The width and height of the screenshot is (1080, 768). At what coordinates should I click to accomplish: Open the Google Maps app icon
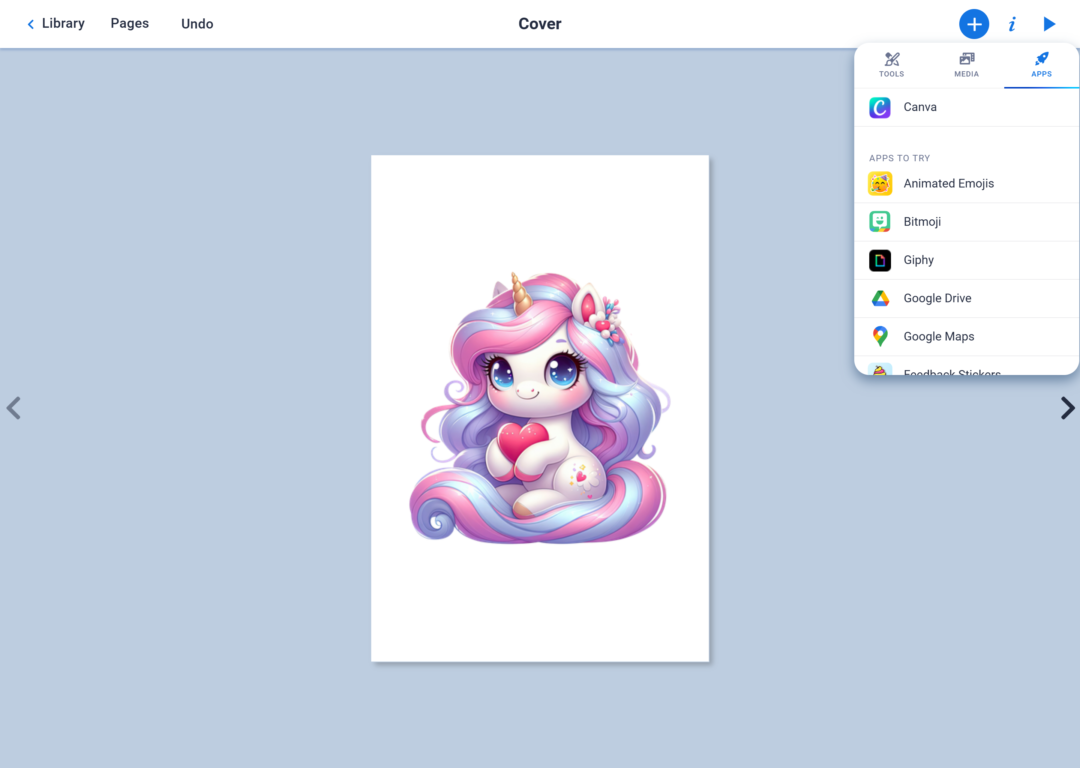click(x=880, y=336)
